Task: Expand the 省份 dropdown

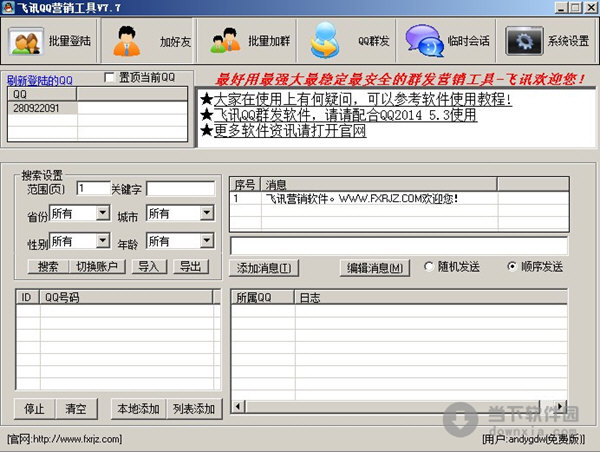Action: coord(103,212)
